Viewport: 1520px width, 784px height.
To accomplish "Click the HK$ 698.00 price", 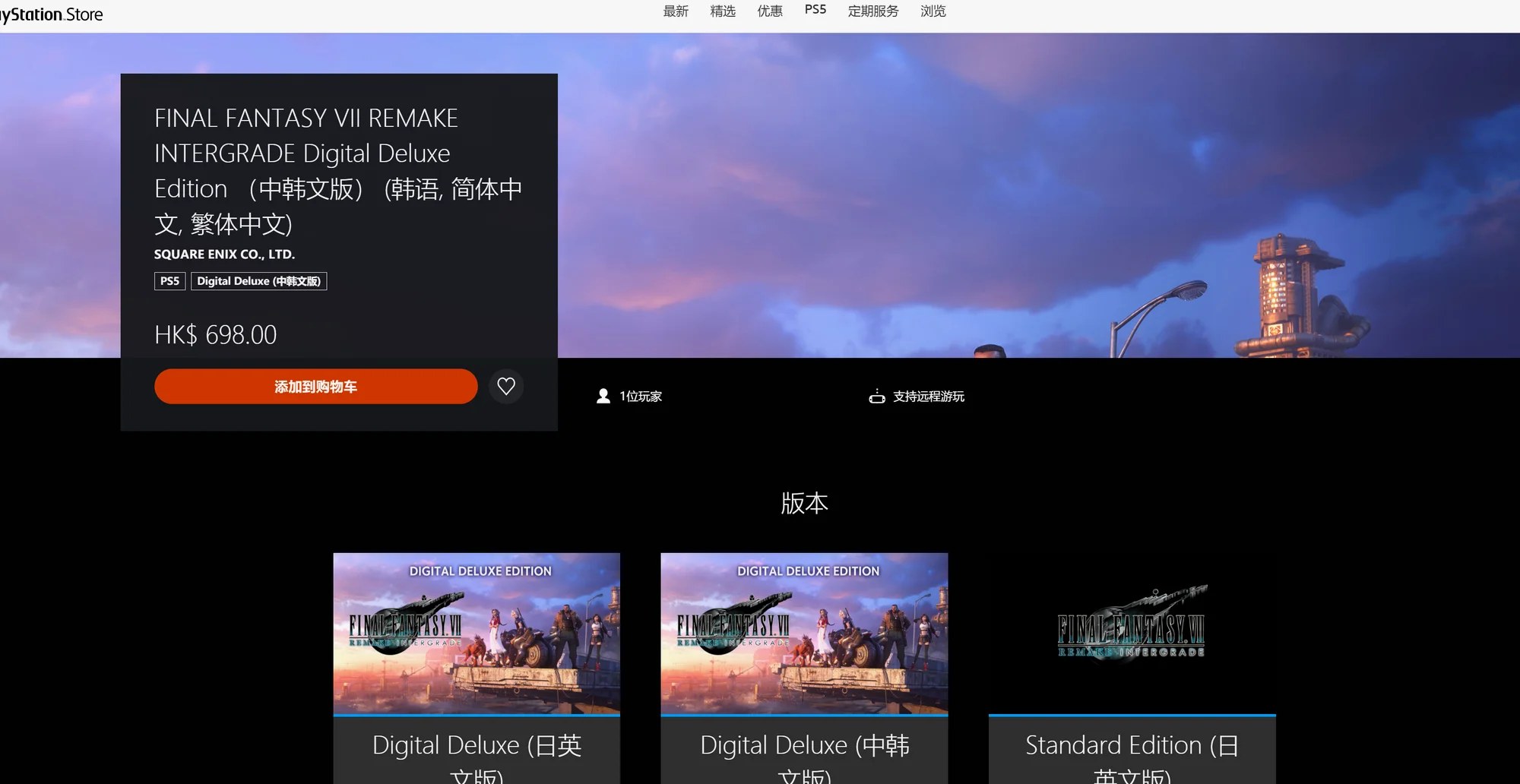I will [x=216, y=335].
